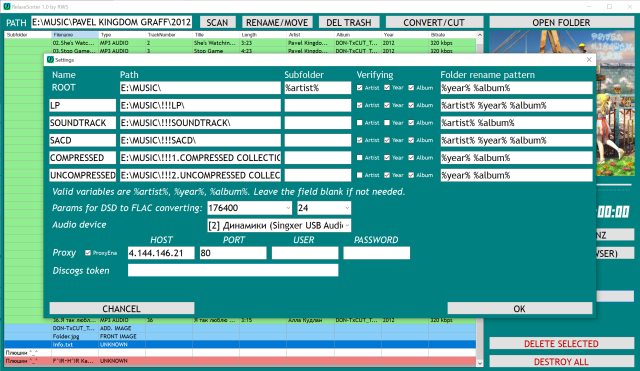This screenshot has height=371, width=640.
Task: Confirm settings with the OK button
Action: pos(520,309)
